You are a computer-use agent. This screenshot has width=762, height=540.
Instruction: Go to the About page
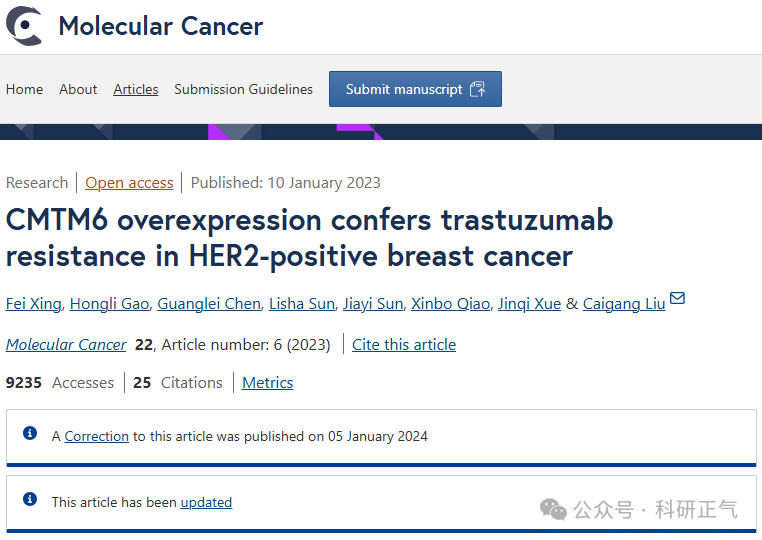78,89
